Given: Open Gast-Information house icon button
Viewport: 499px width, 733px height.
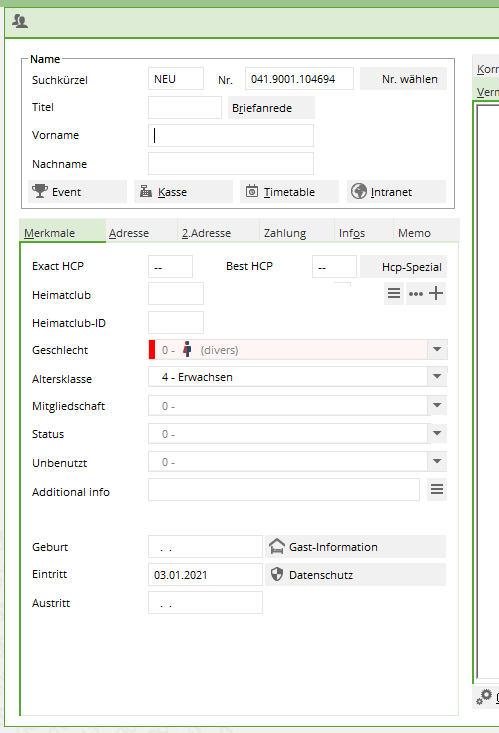Looking at the screenshot, I should click(355, 546).
